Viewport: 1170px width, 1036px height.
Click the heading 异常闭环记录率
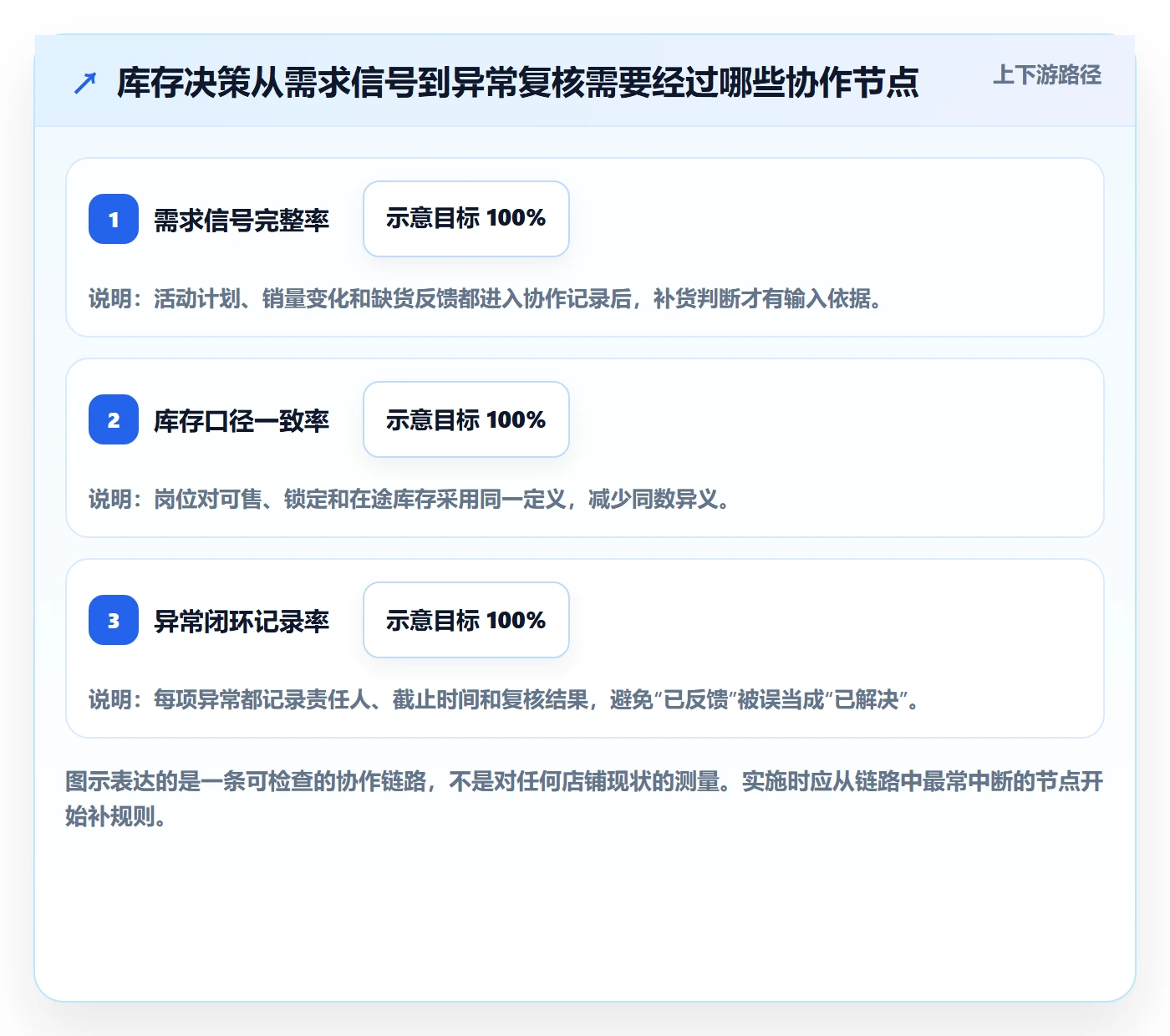(242, 621)
